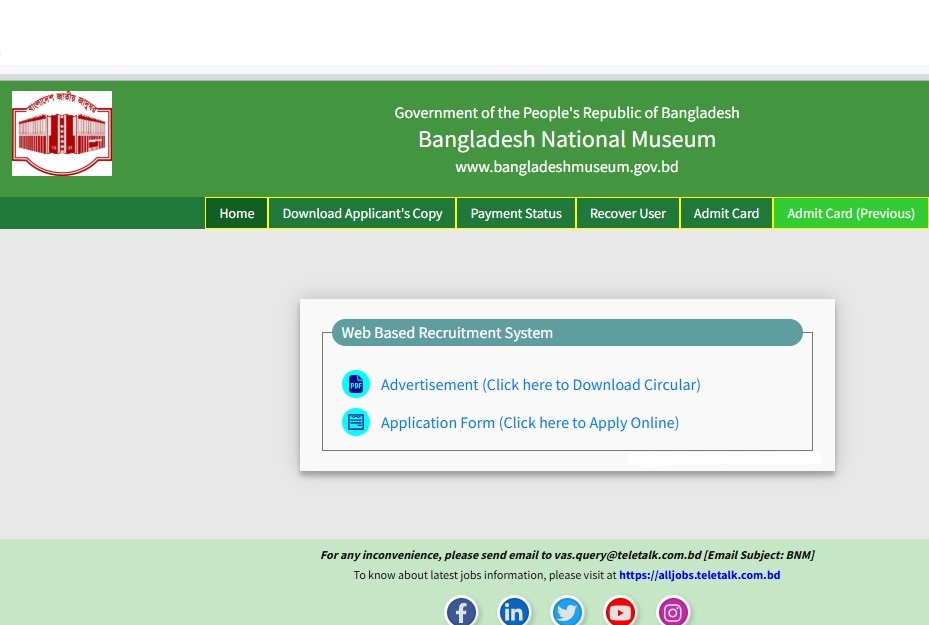929x625 pixels.
Task: Open the Instagram social icon
Action: [x=673, y=611]
